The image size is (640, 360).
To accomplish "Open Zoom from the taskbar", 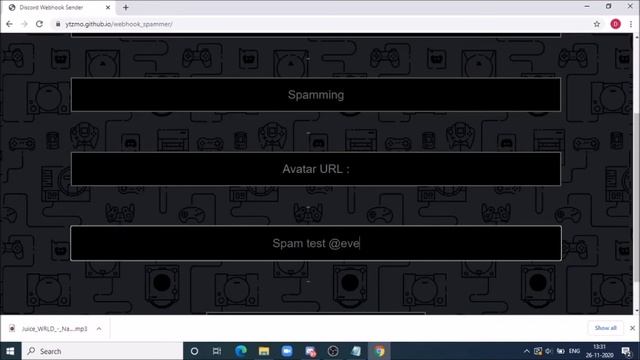I will 287,351.
